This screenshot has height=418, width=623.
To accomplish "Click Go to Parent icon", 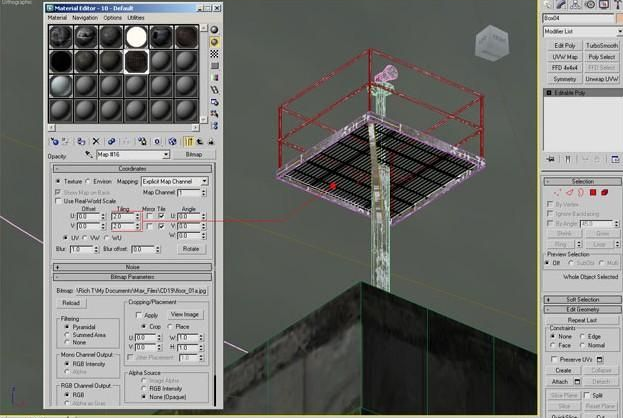I will (200, 141).
